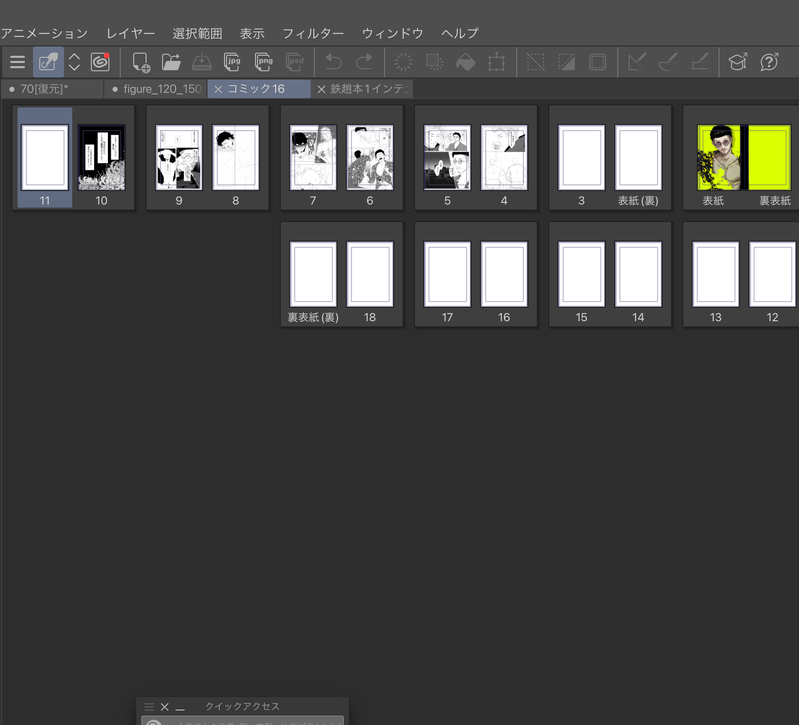This screenshot has height=725, width=799.
Task: Click the Undo arrow
Action: (x=333, y=62)
